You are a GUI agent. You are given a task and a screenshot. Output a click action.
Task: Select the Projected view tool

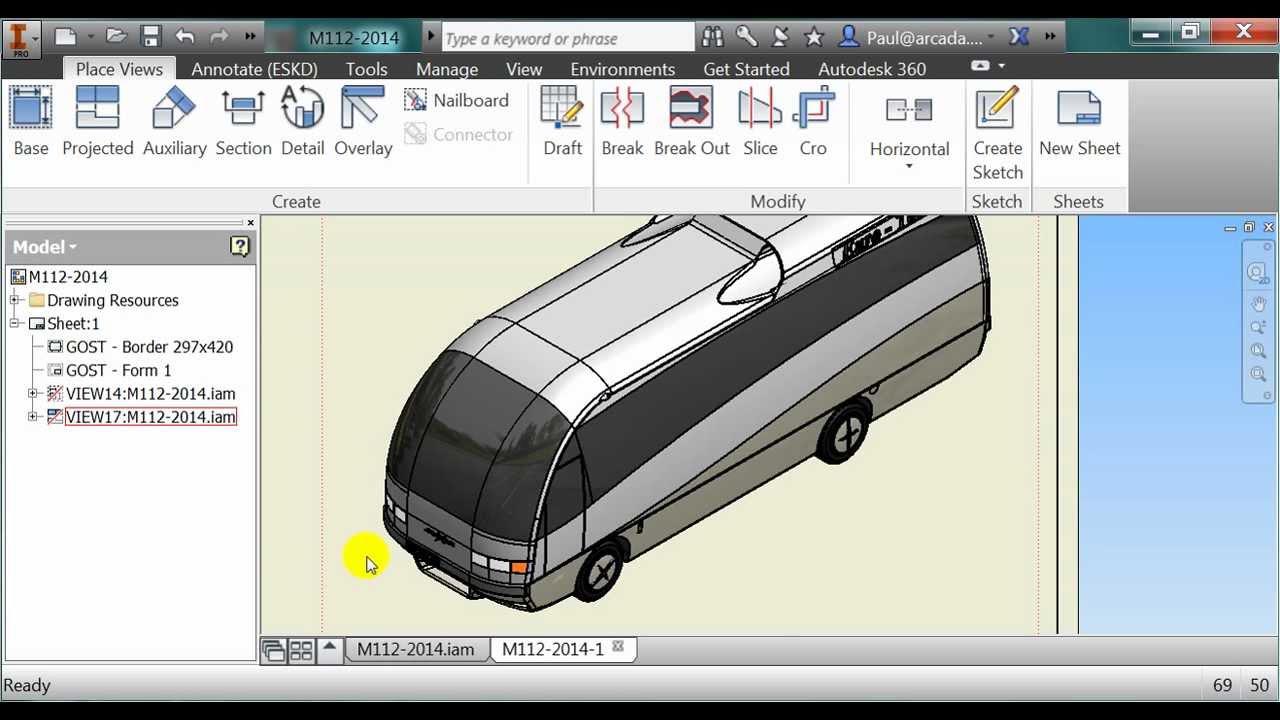(97, 121)
